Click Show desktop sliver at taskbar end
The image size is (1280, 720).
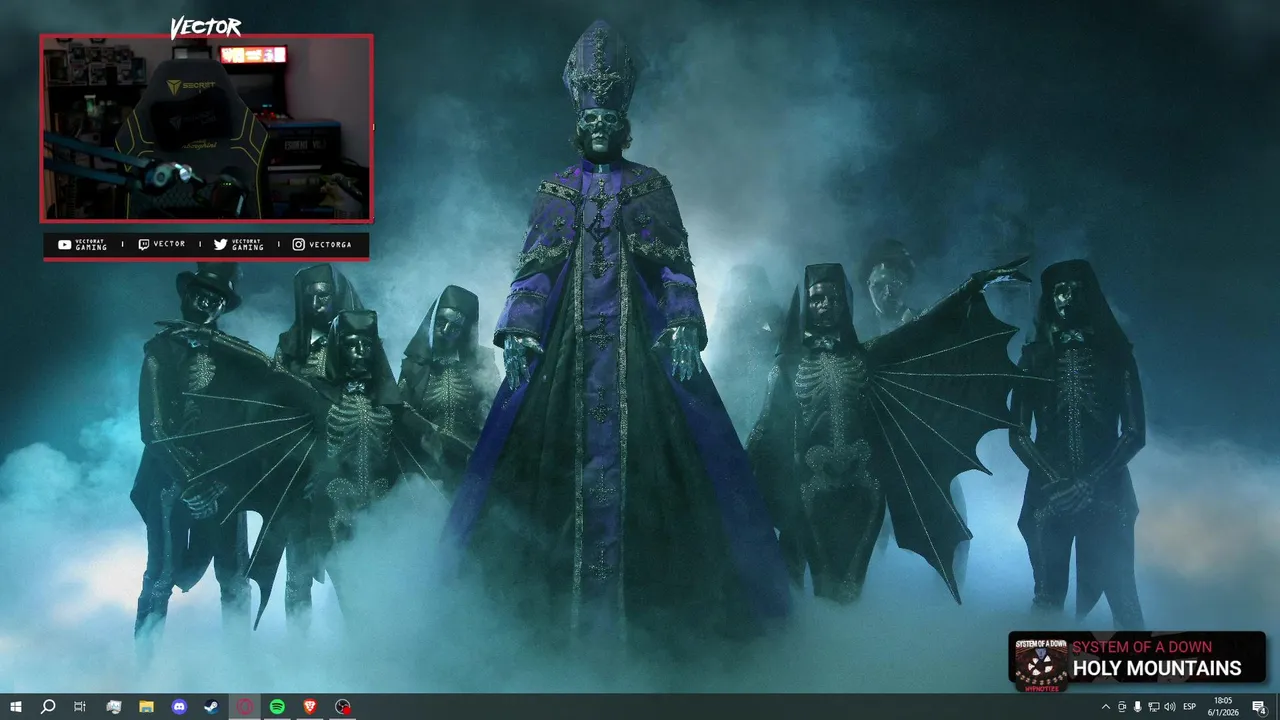coord(1277,707)
